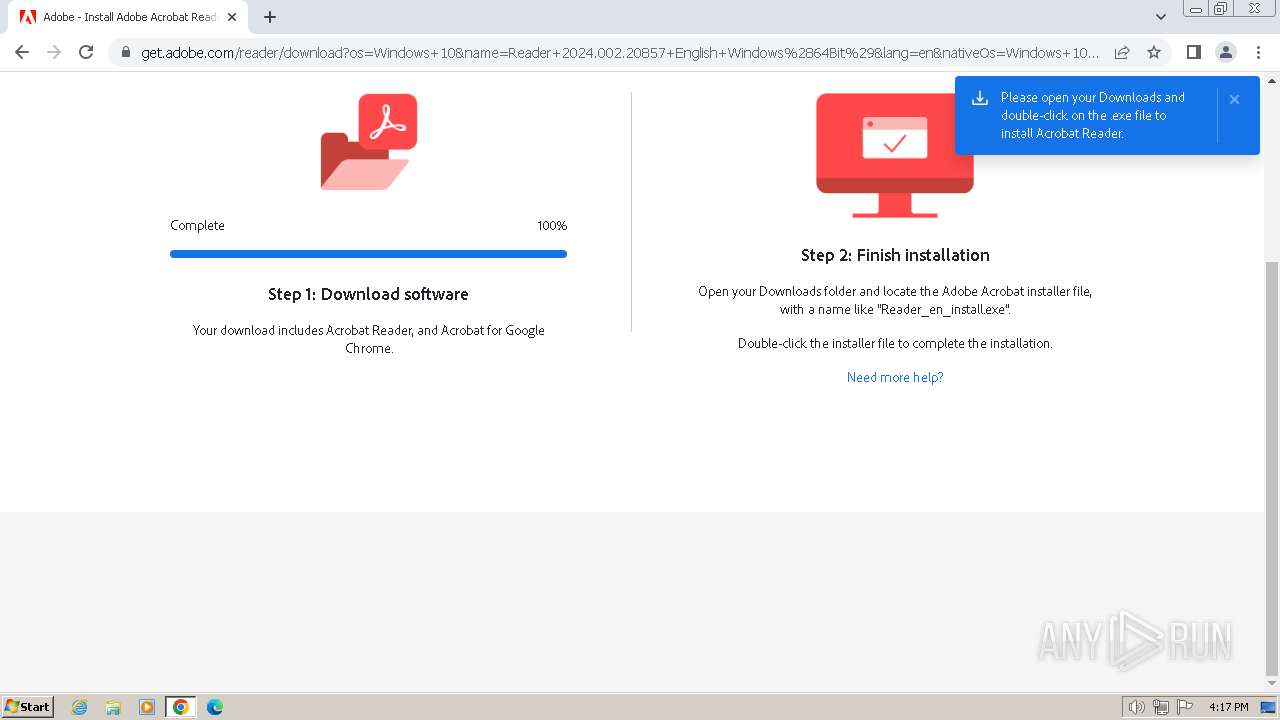Image resolution: width=1280 pixels, height=720 pixels.
Task: Go back to the previous page
Action: [x=22, y=52]
